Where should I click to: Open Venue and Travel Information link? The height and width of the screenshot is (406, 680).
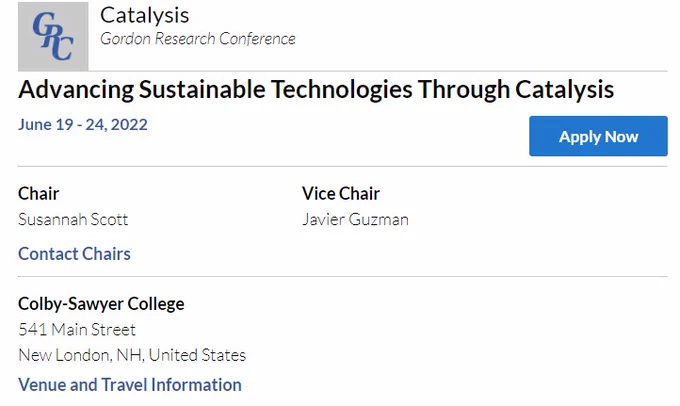tap(130, 385)
